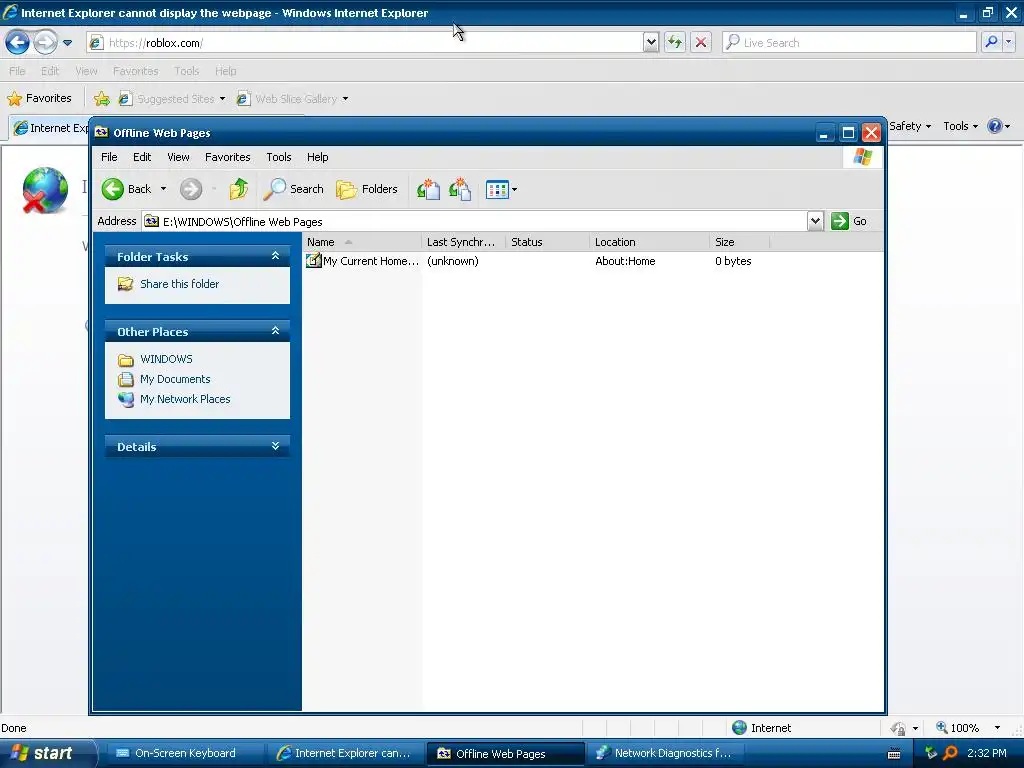Sort by Last Synchronized column header
The width and height of the screenshot is (1024, 768).
(x=464, y=242)
